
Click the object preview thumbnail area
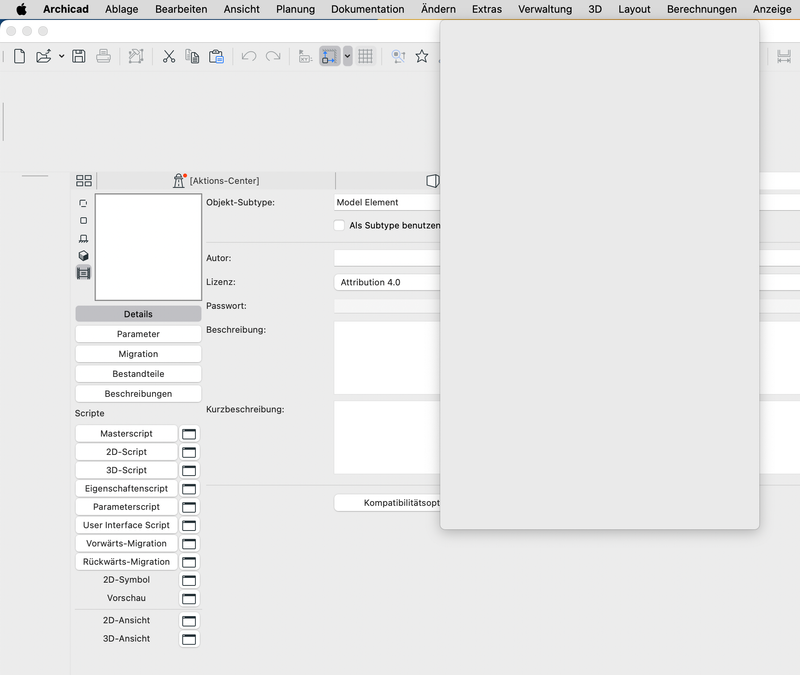(148, 247)
